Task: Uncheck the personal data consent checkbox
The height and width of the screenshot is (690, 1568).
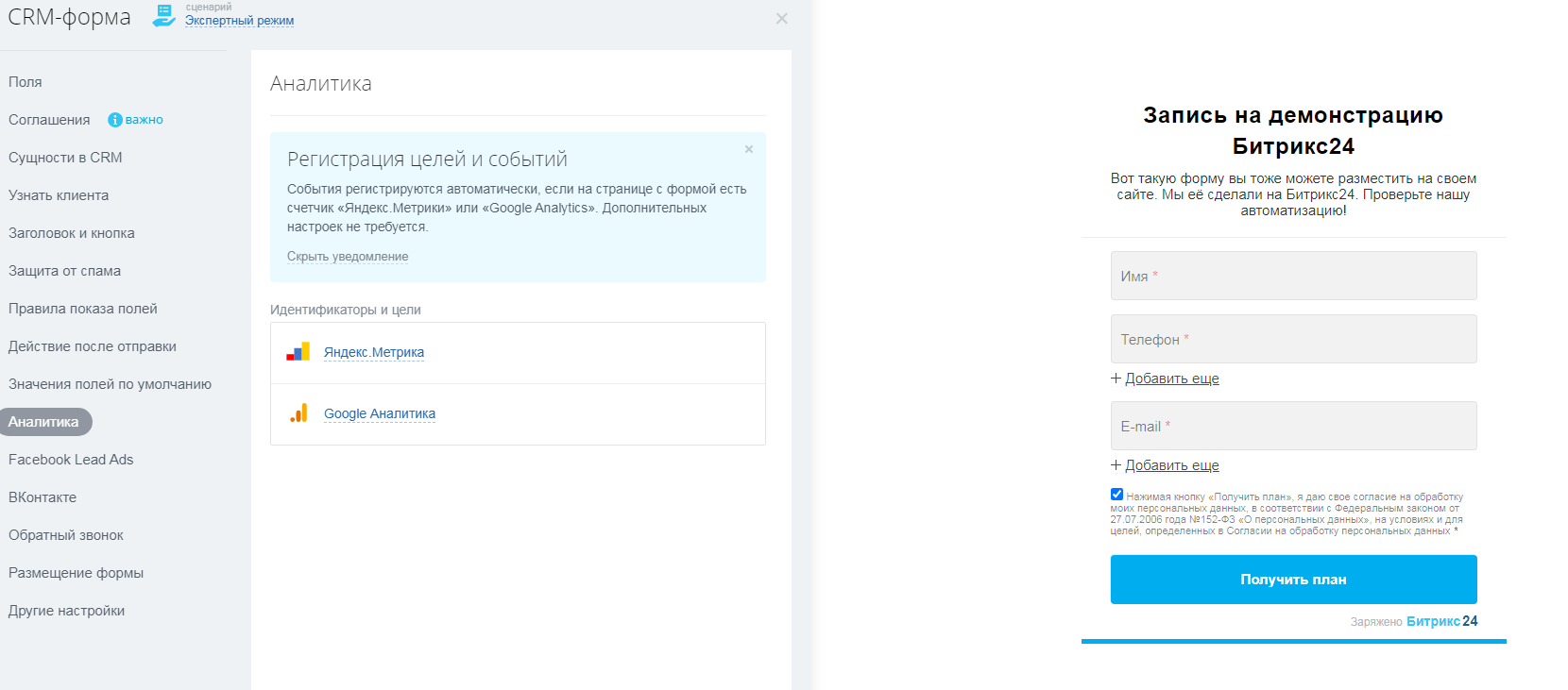Action: [x=1116, y=495]
